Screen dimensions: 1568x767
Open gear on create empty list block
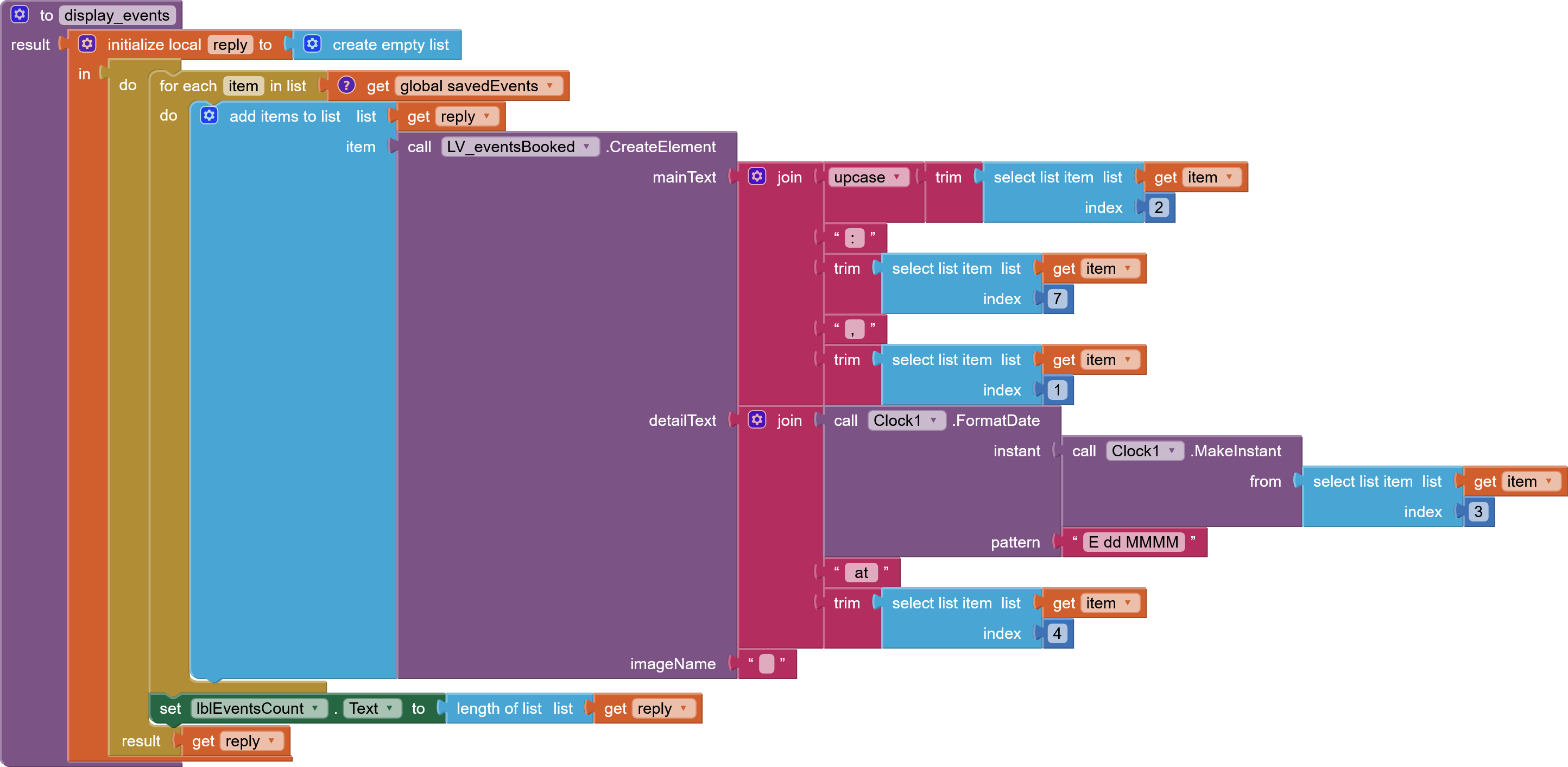point(312,44)
